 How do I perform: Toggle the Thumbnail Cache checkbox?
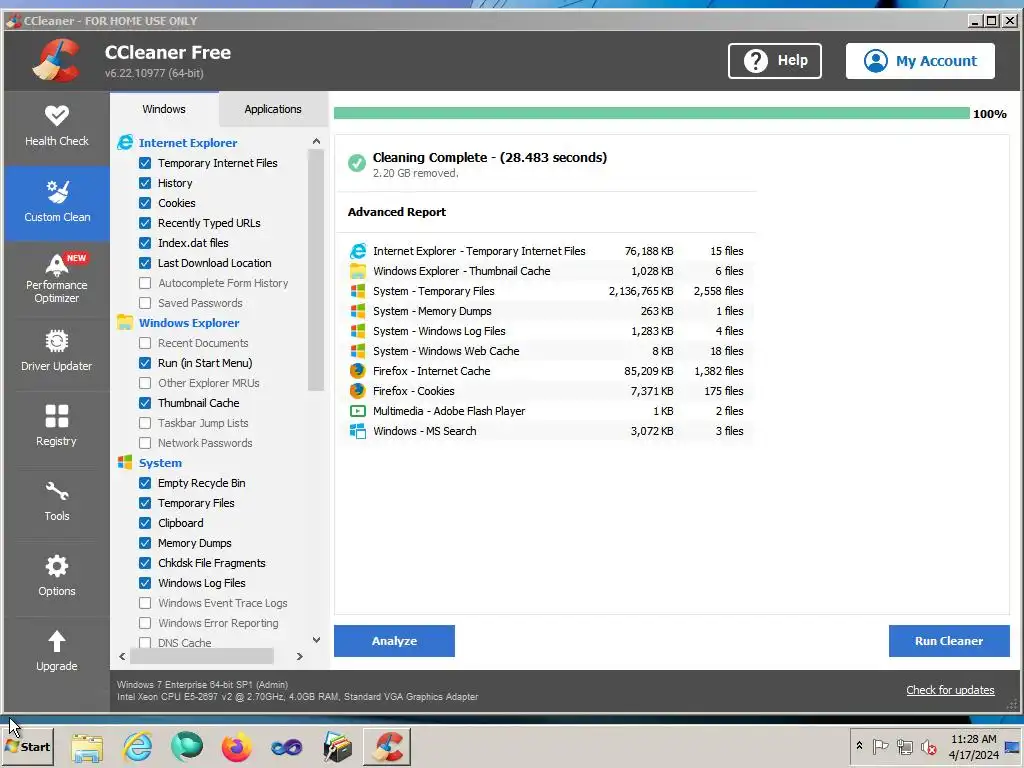coord(145,403)
